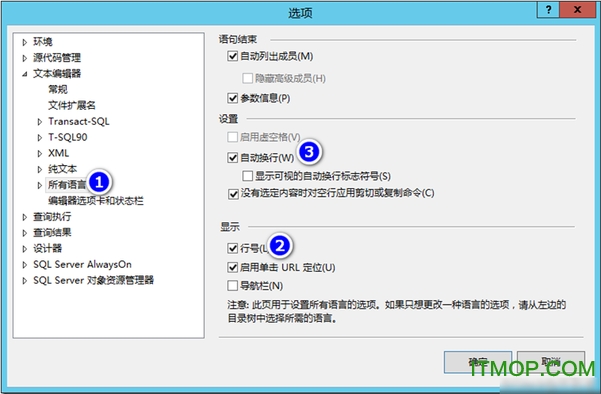Screen dimensions: 601x394
Task: Expand SQL Server 对象资源管理器 node arrow
Action: click(x=25, y=281)
